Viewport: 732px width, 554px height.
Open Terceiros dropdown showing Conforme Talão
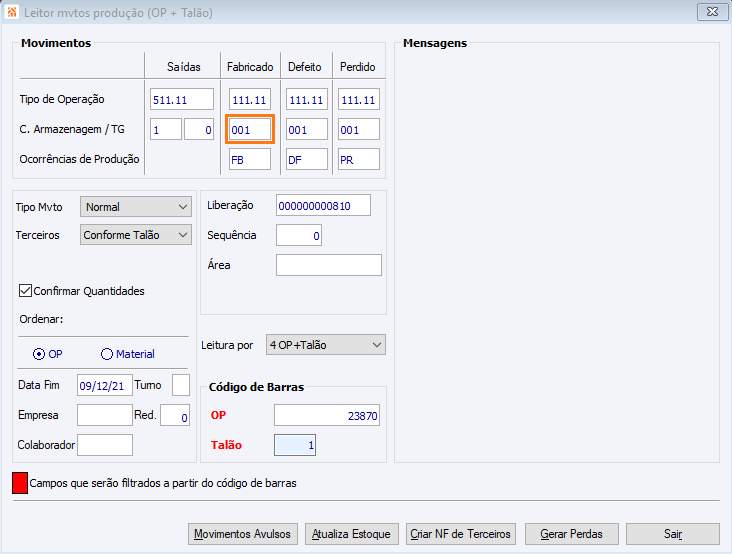click(136, 235)
